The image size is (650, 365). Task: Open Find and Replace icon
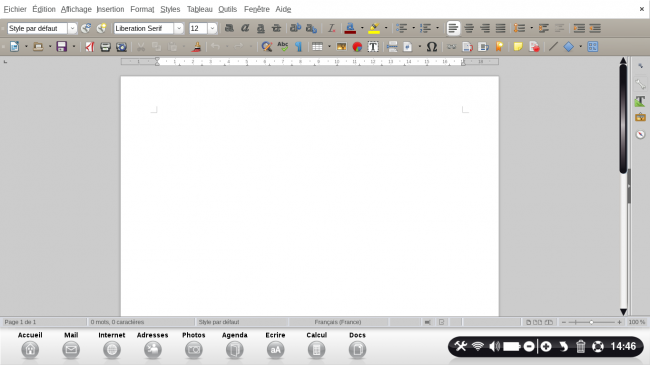[267, 46]
